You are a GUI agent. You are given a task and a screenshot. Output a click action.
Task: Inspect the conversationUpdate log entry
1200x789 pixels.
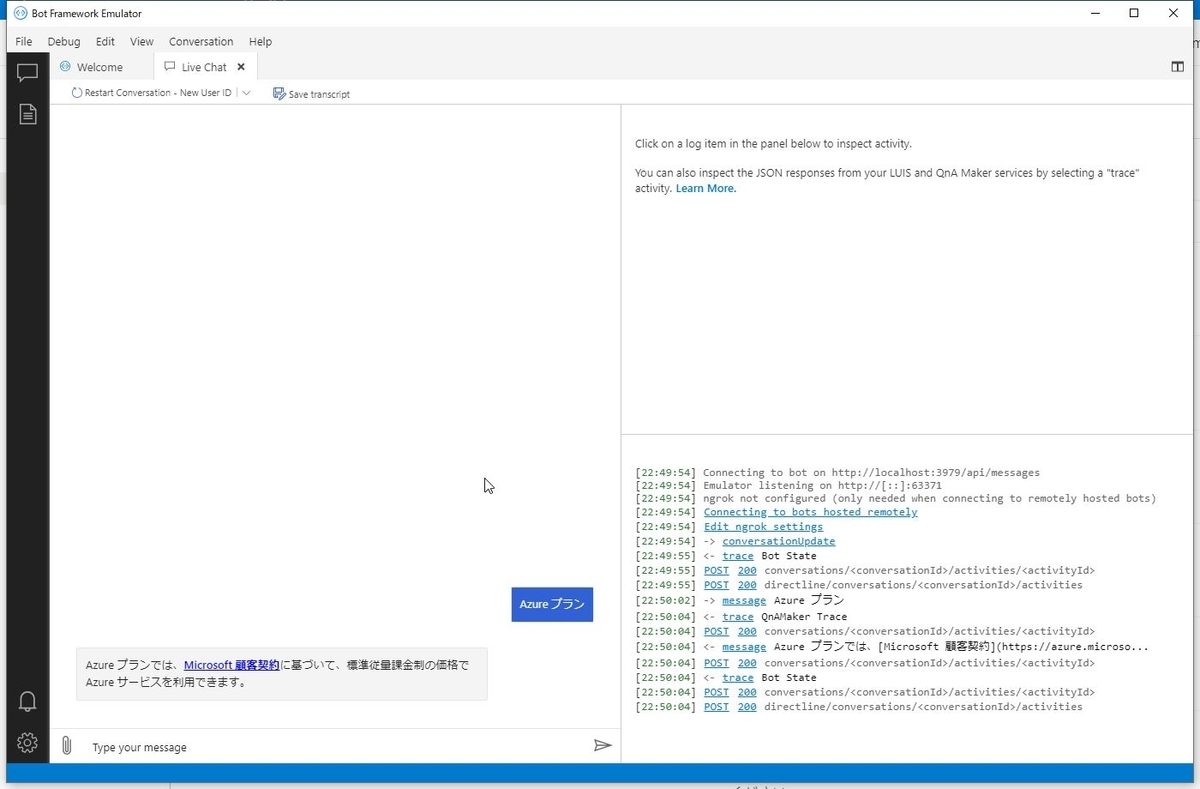tap(778, 541)
